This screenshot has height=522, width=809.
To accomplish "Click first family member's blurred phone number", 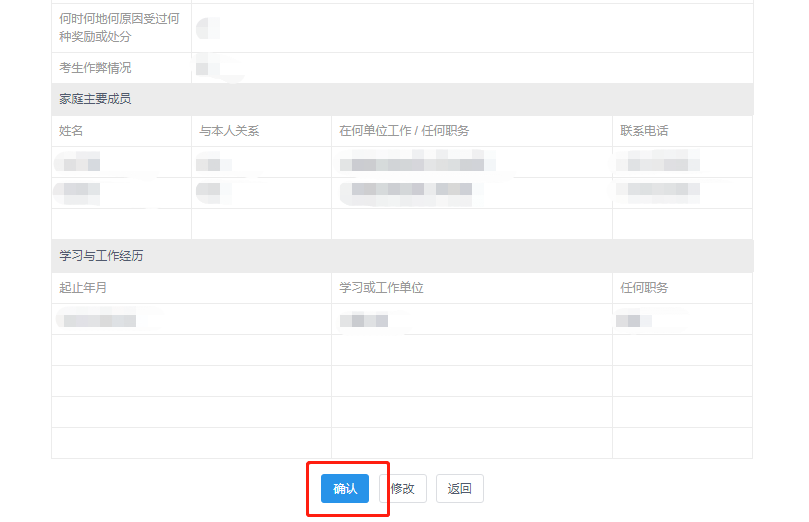I will (659, 162).
